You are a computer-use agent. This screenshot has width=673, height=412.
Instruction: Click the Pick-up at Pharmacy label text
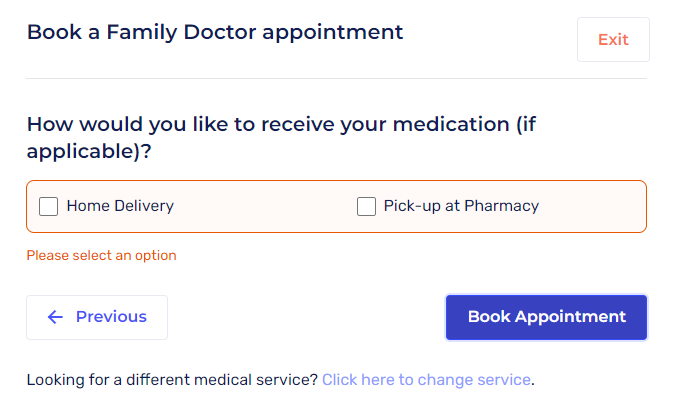pos(461,206)
